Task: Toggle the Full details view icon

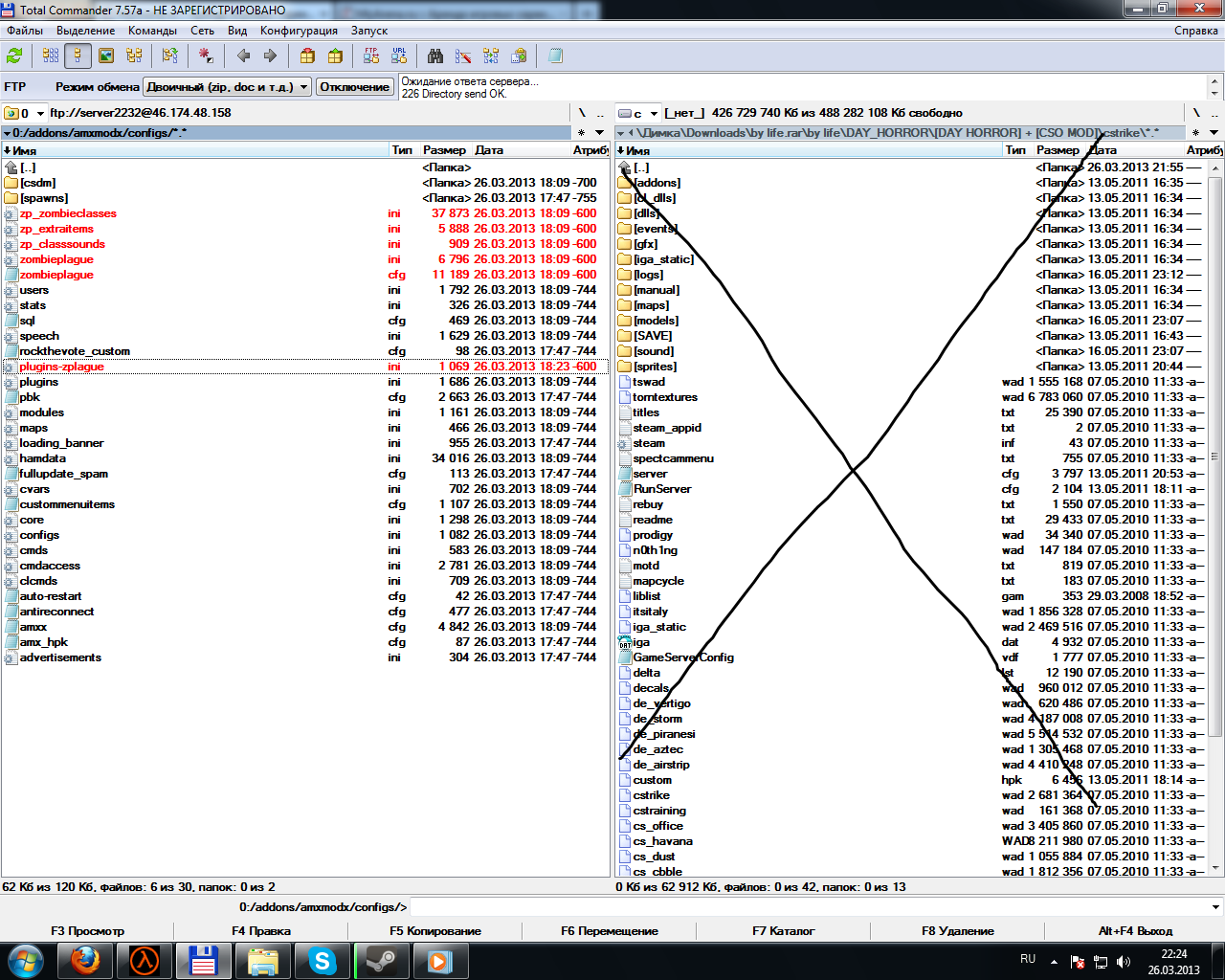Action: pos(78,56)
